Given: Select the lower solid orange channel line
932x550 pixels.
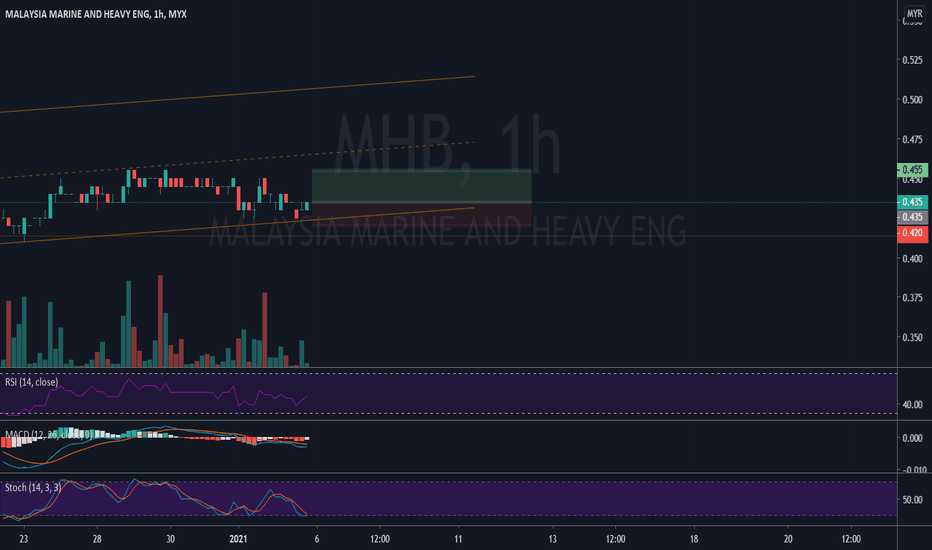Looking at the screenshot, I should (x=238, y=226).
